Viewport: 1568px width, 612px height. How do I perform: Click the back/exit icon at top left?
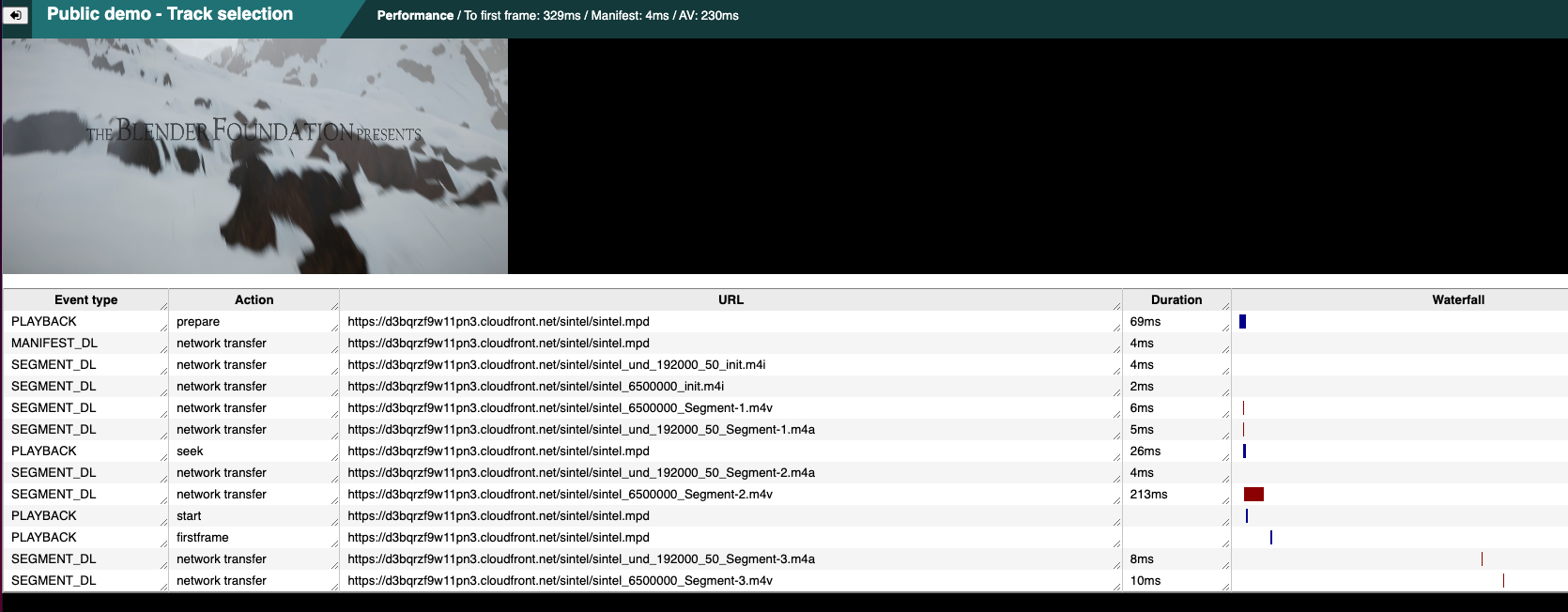(x=16, y=15)
